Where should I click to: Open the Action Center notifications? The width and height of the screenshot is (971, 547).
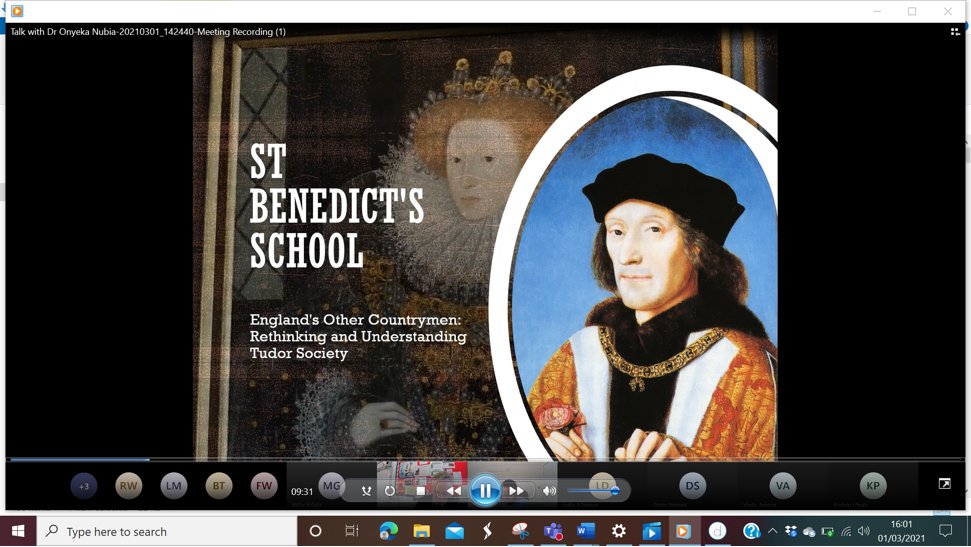[x=946, y=531]
